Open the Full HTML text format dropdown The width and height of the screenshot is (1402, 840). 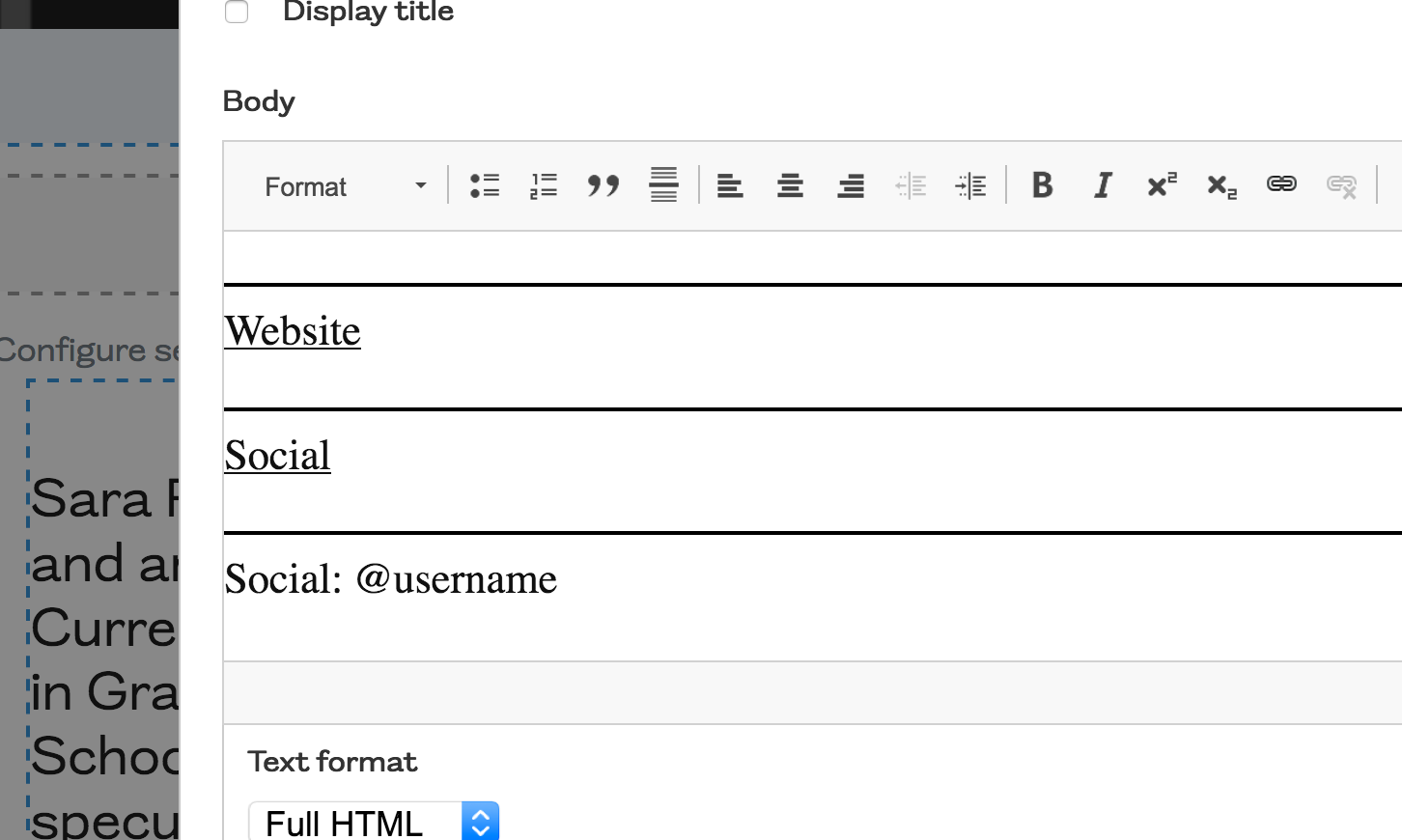click(374, 823)
